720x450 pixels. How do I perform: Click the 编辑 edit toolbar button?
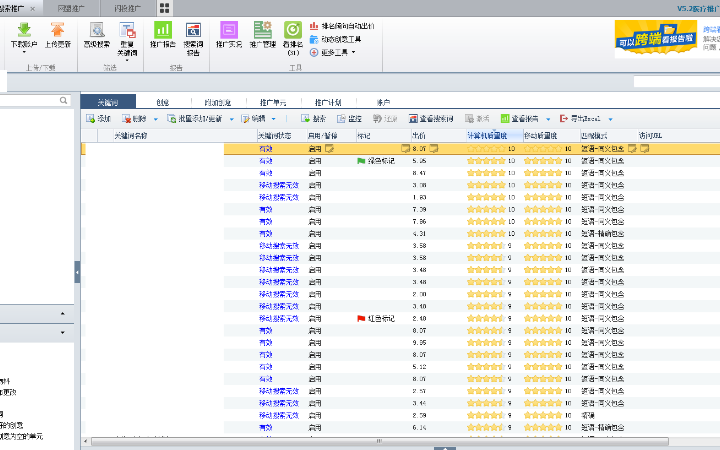(x=253, y=118)
